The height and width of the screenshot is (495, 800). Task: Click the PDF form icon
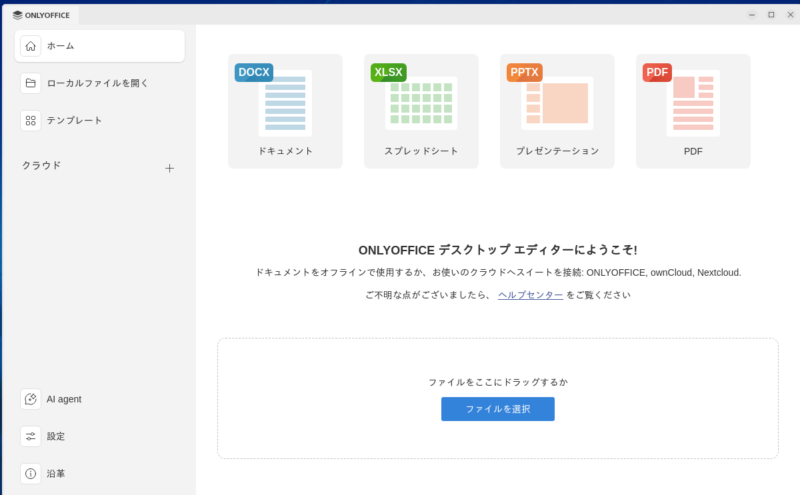[692, 101]
